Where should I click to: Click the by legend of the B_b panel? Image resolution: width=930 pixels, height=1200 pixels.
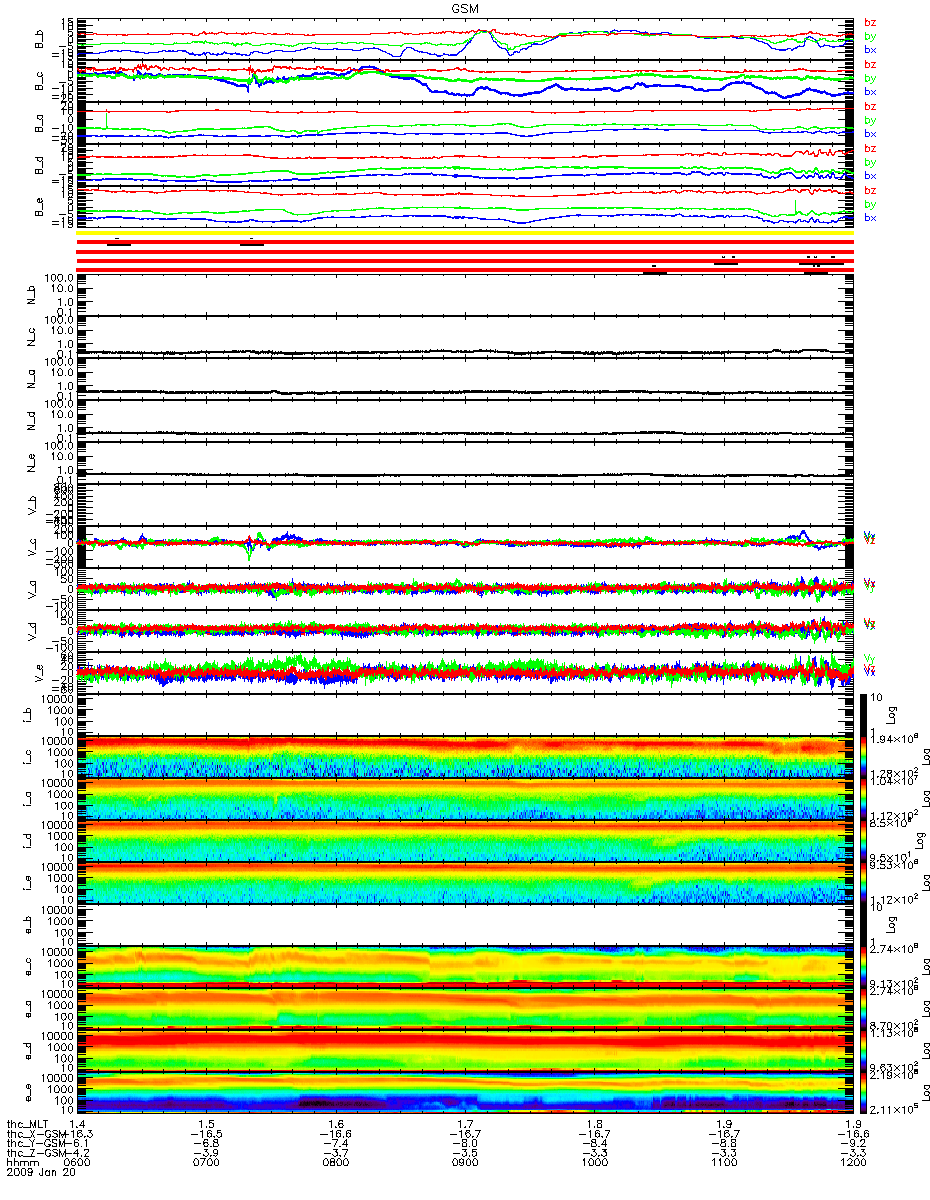tap(870, 36)
